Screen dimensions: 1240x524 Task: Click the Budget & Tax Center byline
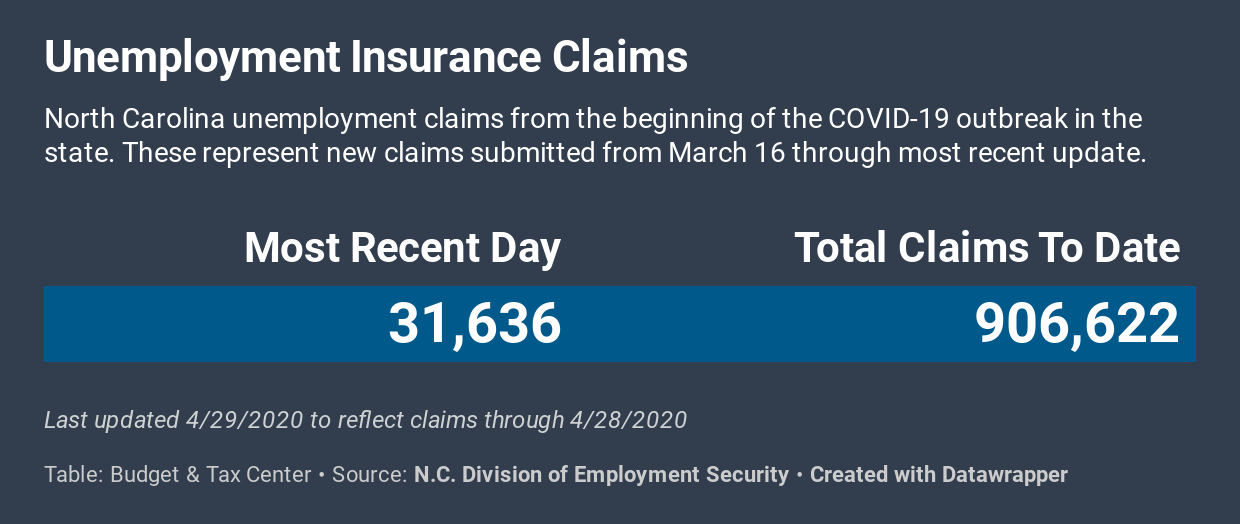coord(211,474)
